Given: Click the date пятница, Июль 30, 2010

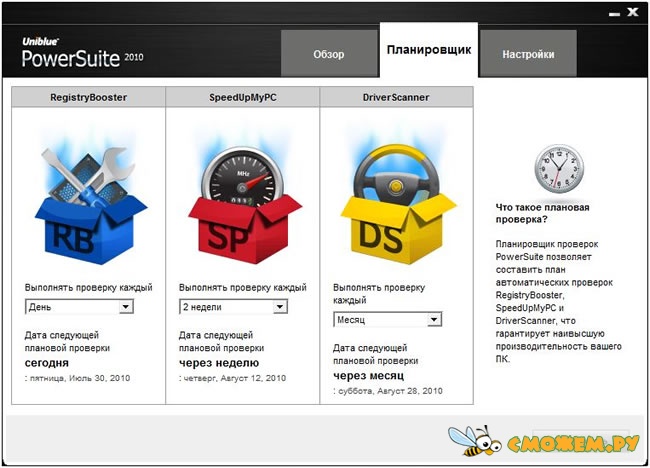Looking at the screenshot, I should click(x=80, y=378).
